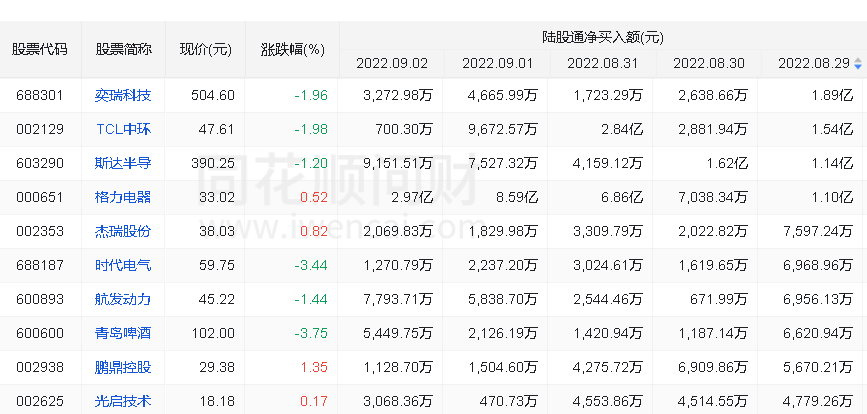The image size is (867, 414).
Task: Click the price 18.18 cell
Action: click(x=217, y=401)
